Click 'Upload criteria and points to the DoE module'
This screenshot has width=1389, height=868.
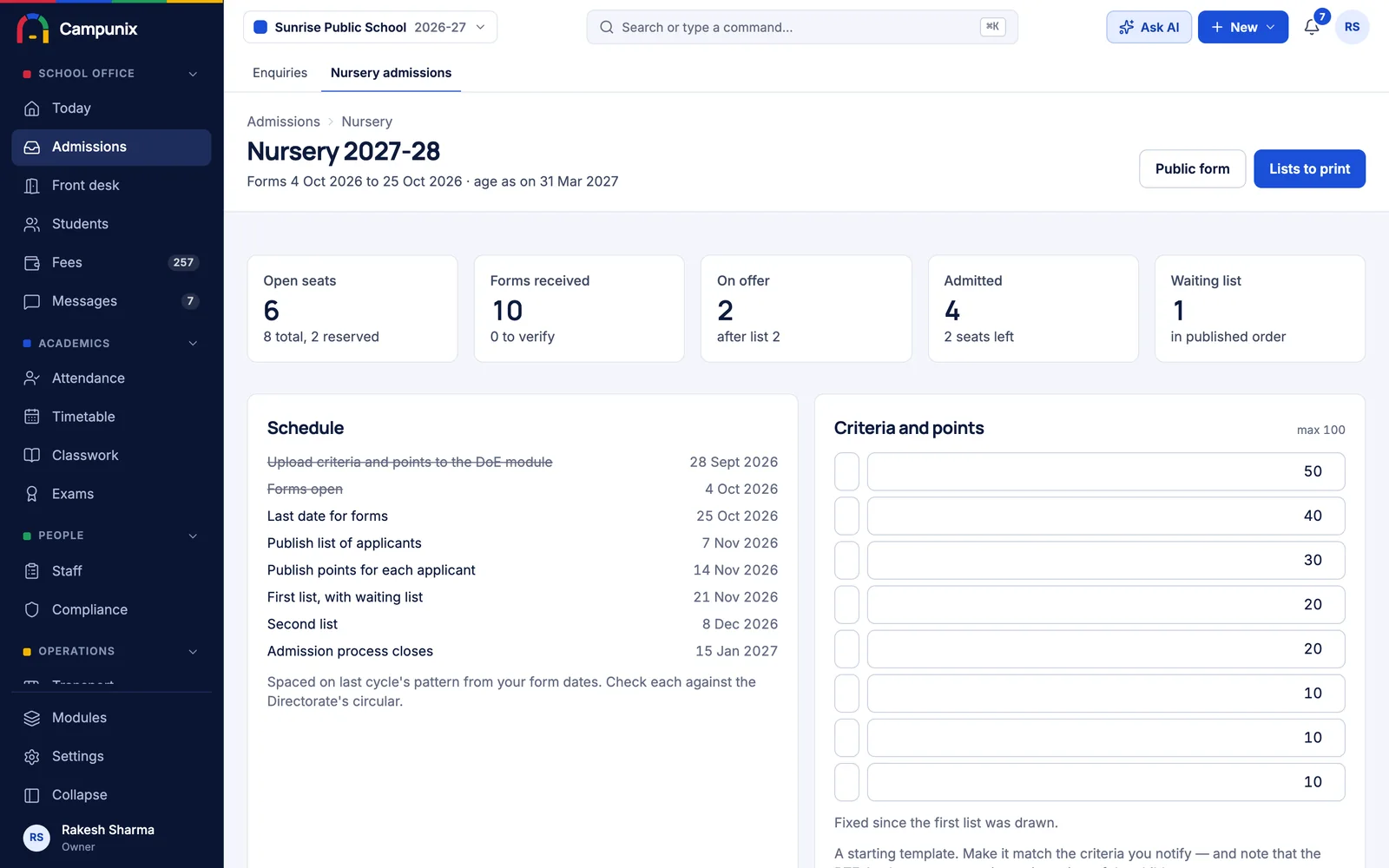[x=410, y=462]
